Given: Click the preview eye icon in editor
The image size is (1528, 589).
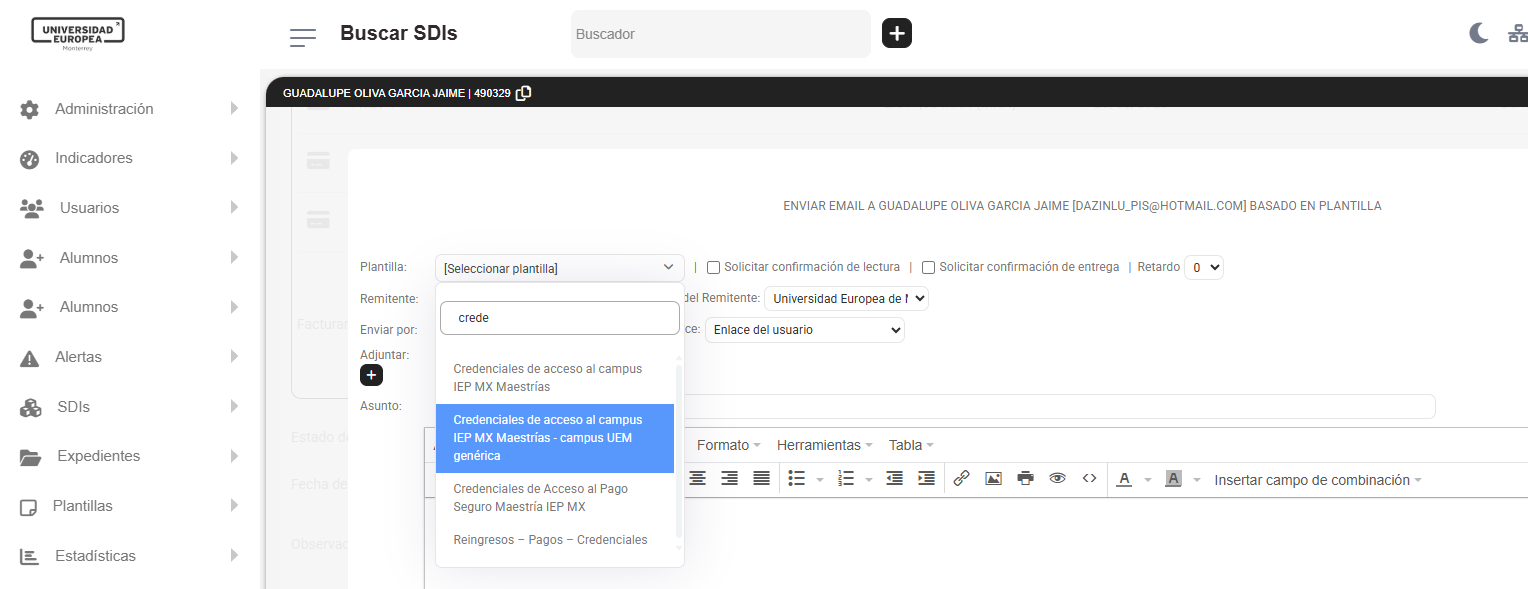Looking at the screenshot, I should point(1057,479).
